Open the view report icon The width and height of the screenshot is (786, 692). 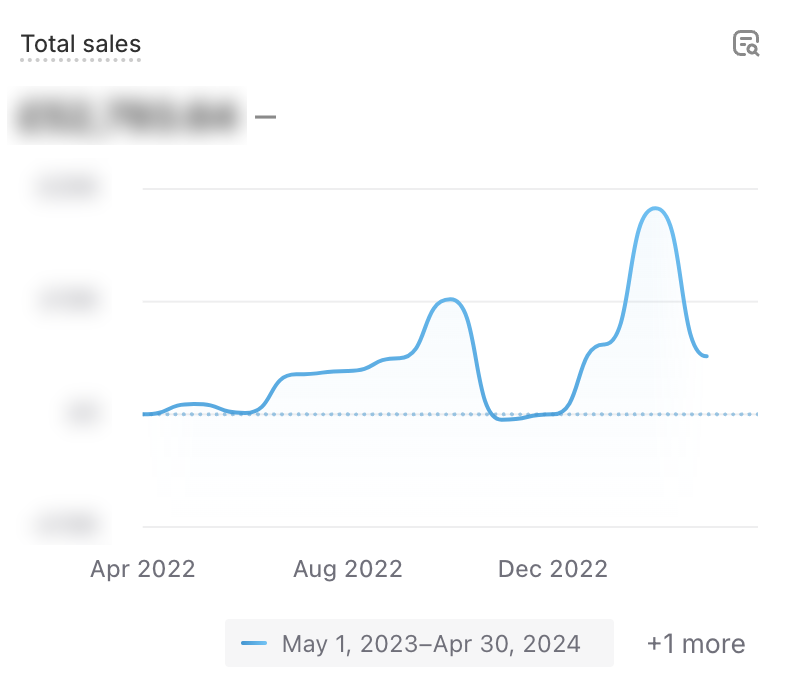746,44
